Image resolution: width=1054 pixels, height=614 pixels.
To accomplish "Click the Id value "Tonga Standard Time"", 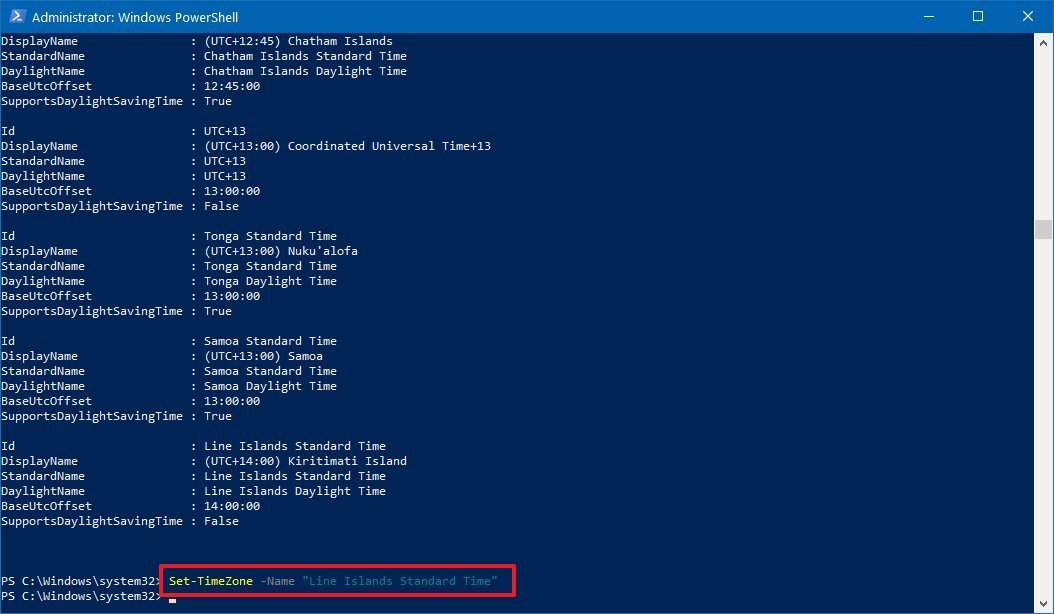I will pos(270,236).
